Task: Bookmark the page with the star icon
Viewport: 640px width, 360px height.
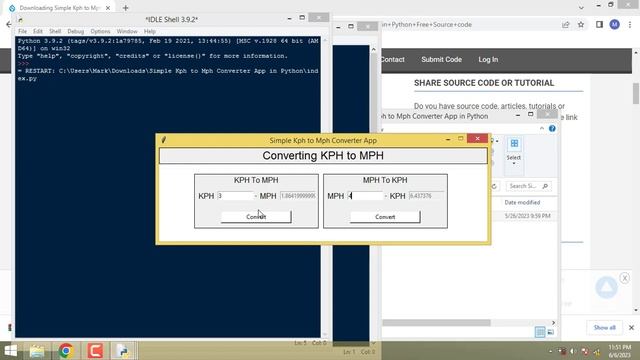Action: 581,24
